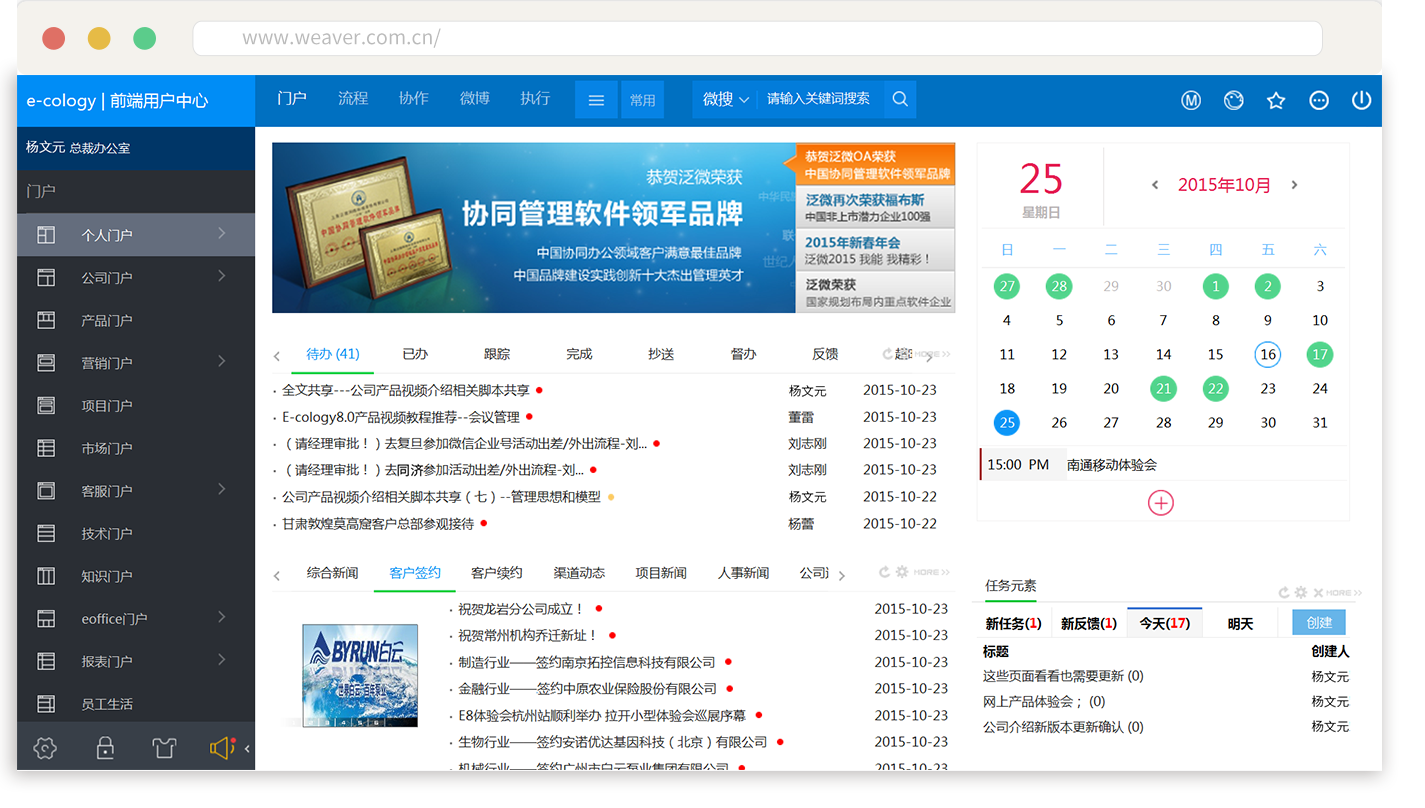Go to previous month in calendar

1155,185
